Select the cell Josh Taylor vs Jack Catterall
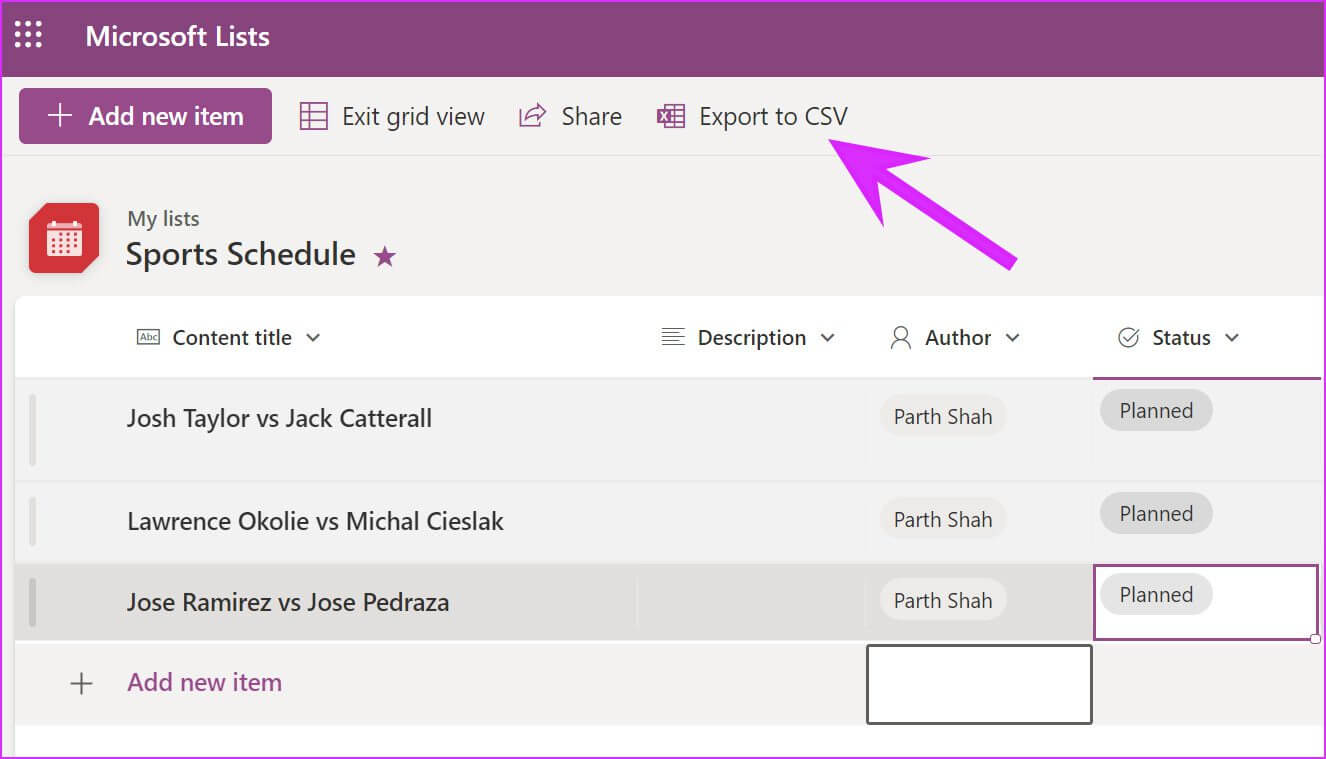 click(x=279, y=418)
